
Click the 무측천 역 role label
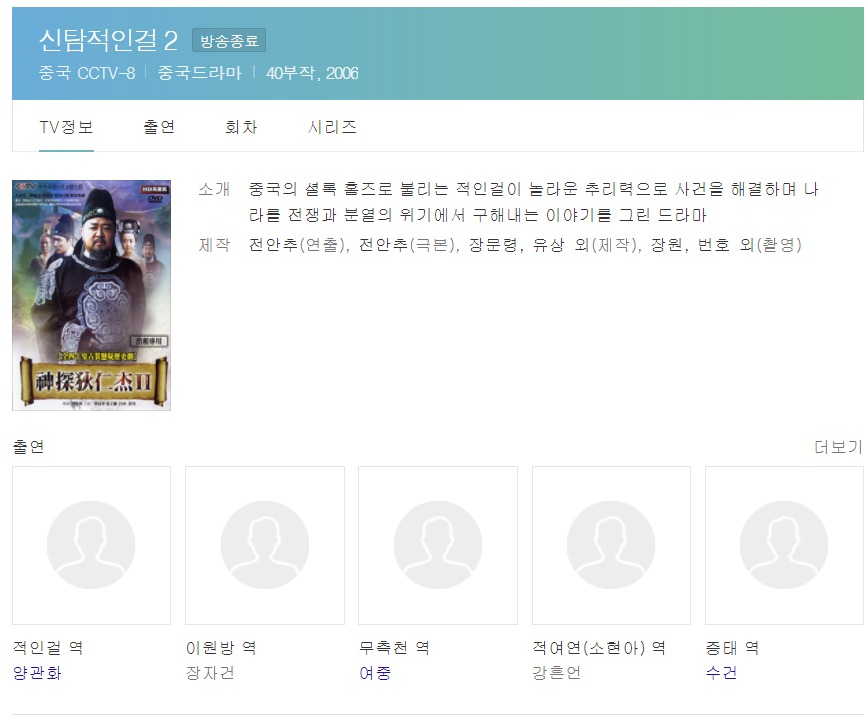pyautogui.click(x=395, y=648)
